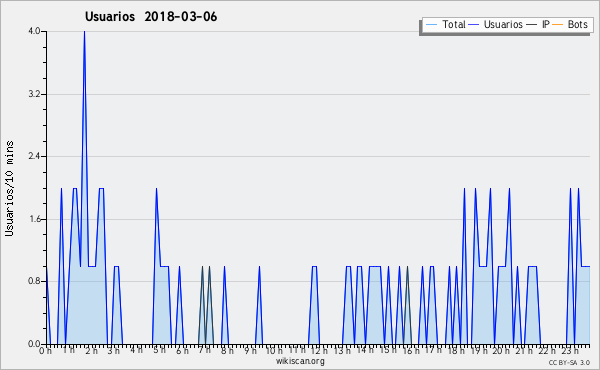600x370 pixels.
Task: Click the 19 h label on the x-axis
Action: [478, 350]
